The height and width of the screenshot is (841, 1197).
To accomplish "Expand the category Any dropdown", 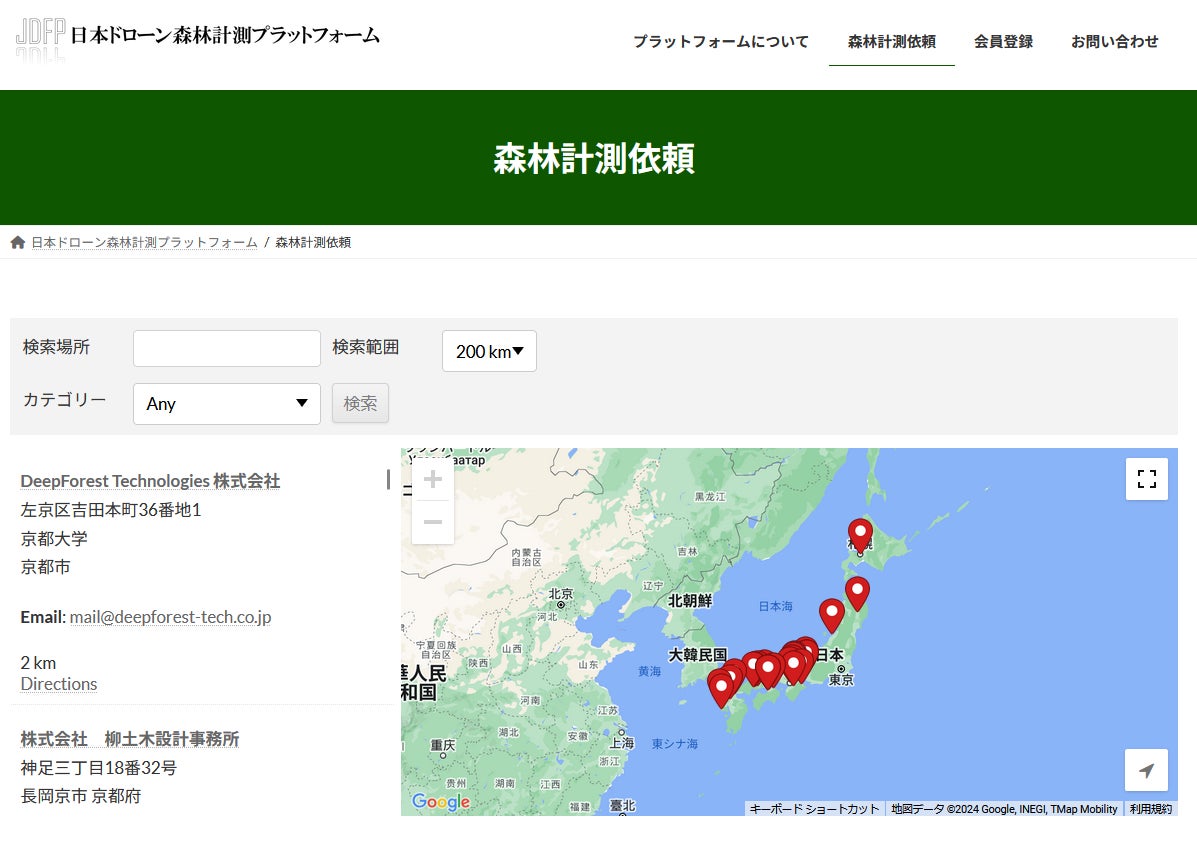I will coord(227,404).
